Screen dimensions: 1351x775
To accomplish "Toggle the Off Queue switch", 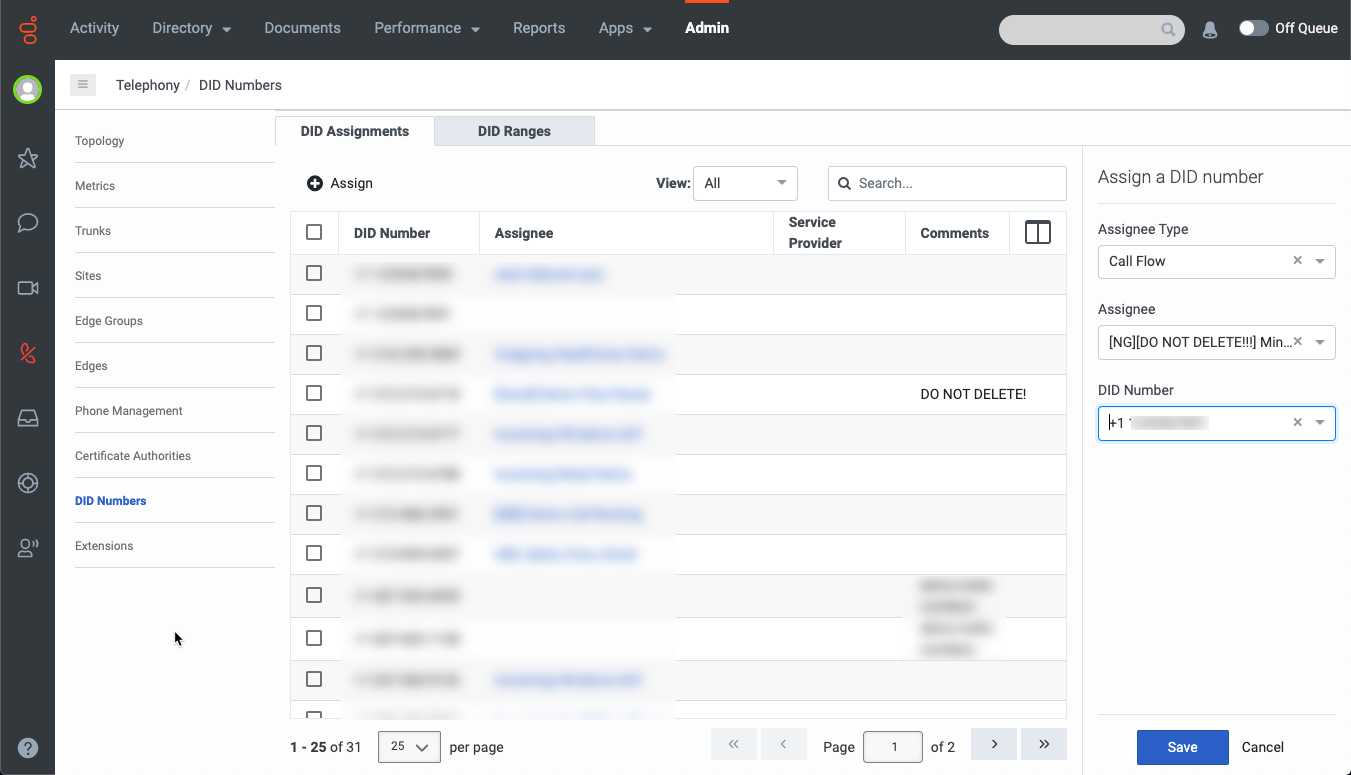I will coord(1253,28).
